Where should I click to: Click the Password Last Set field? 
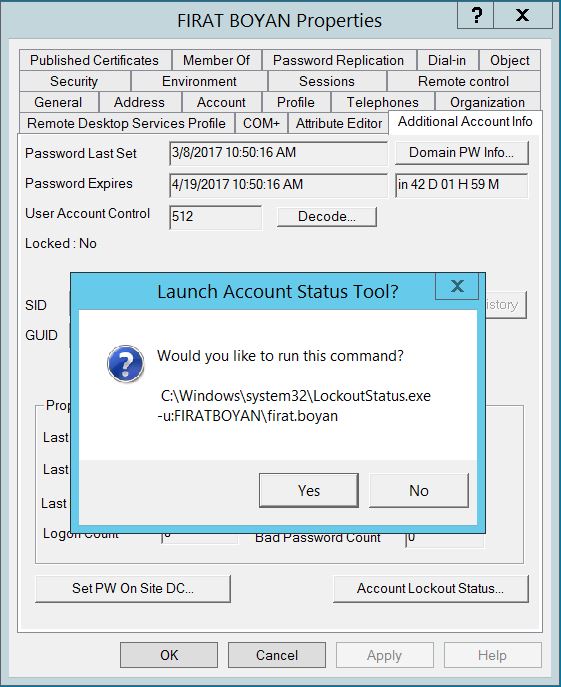(x=278, y=153)
